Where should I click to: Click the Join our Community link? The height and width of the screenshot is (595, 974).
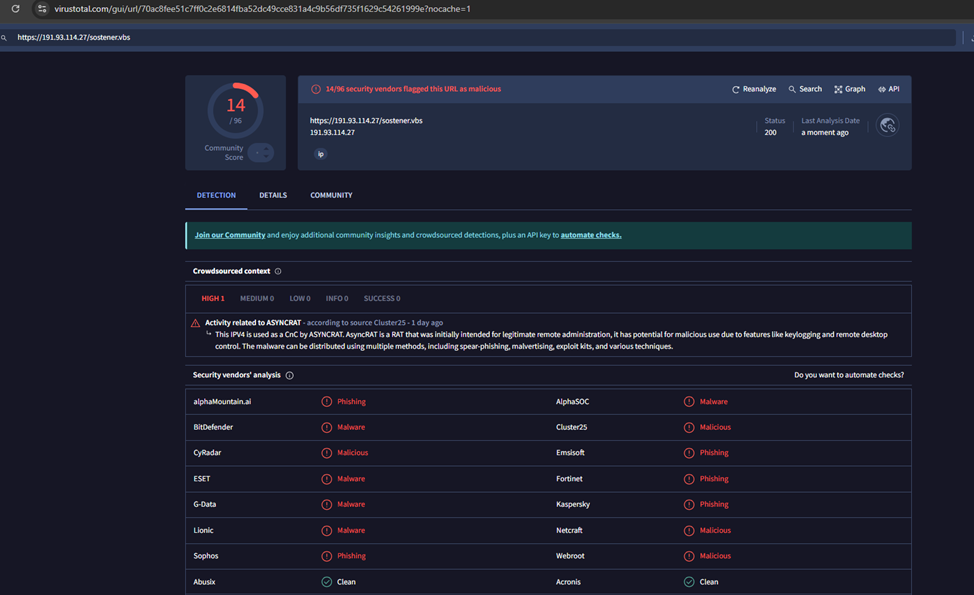click(230, 235)
